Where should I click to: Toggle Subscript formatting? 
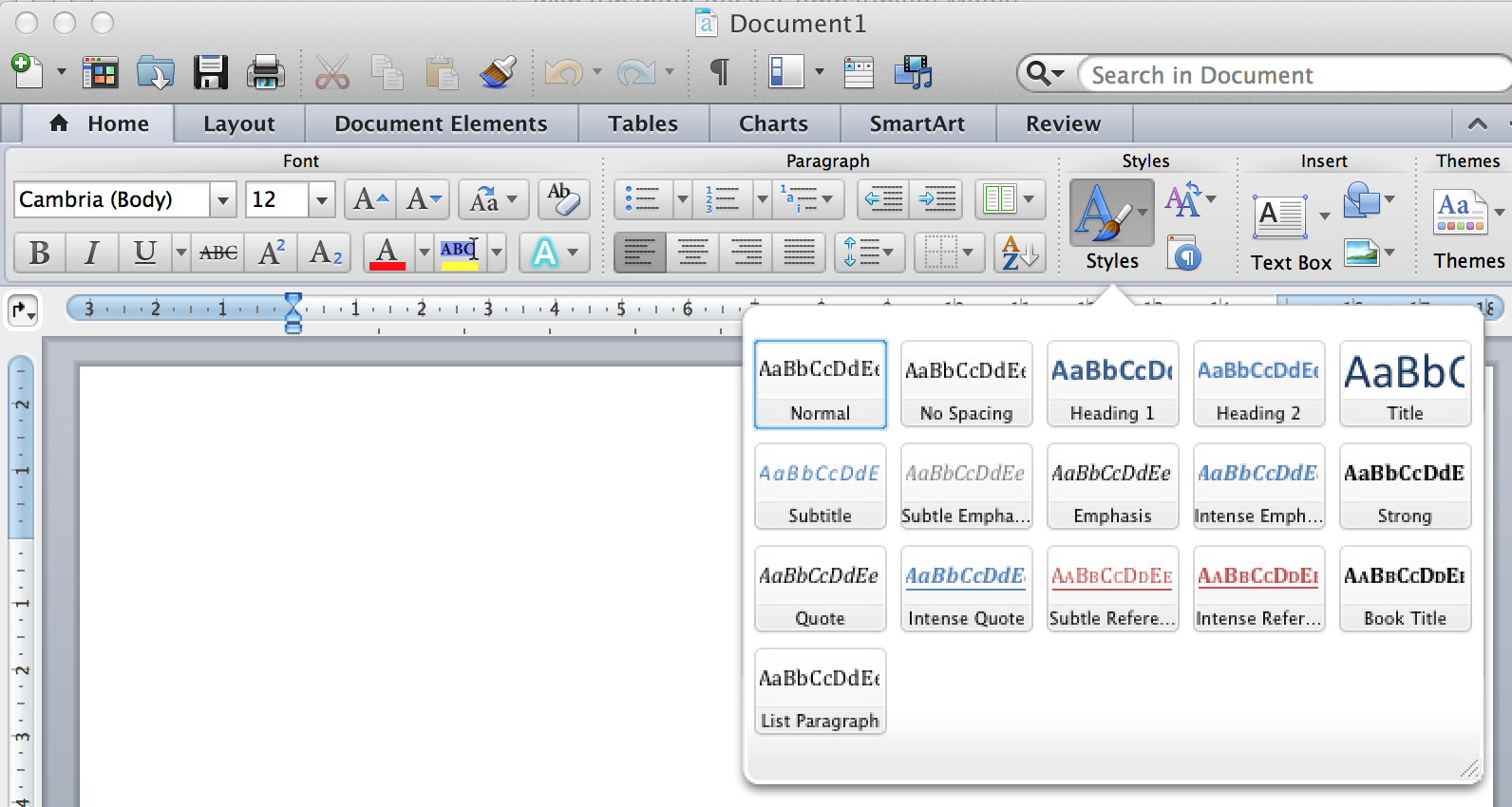[325, 253]
